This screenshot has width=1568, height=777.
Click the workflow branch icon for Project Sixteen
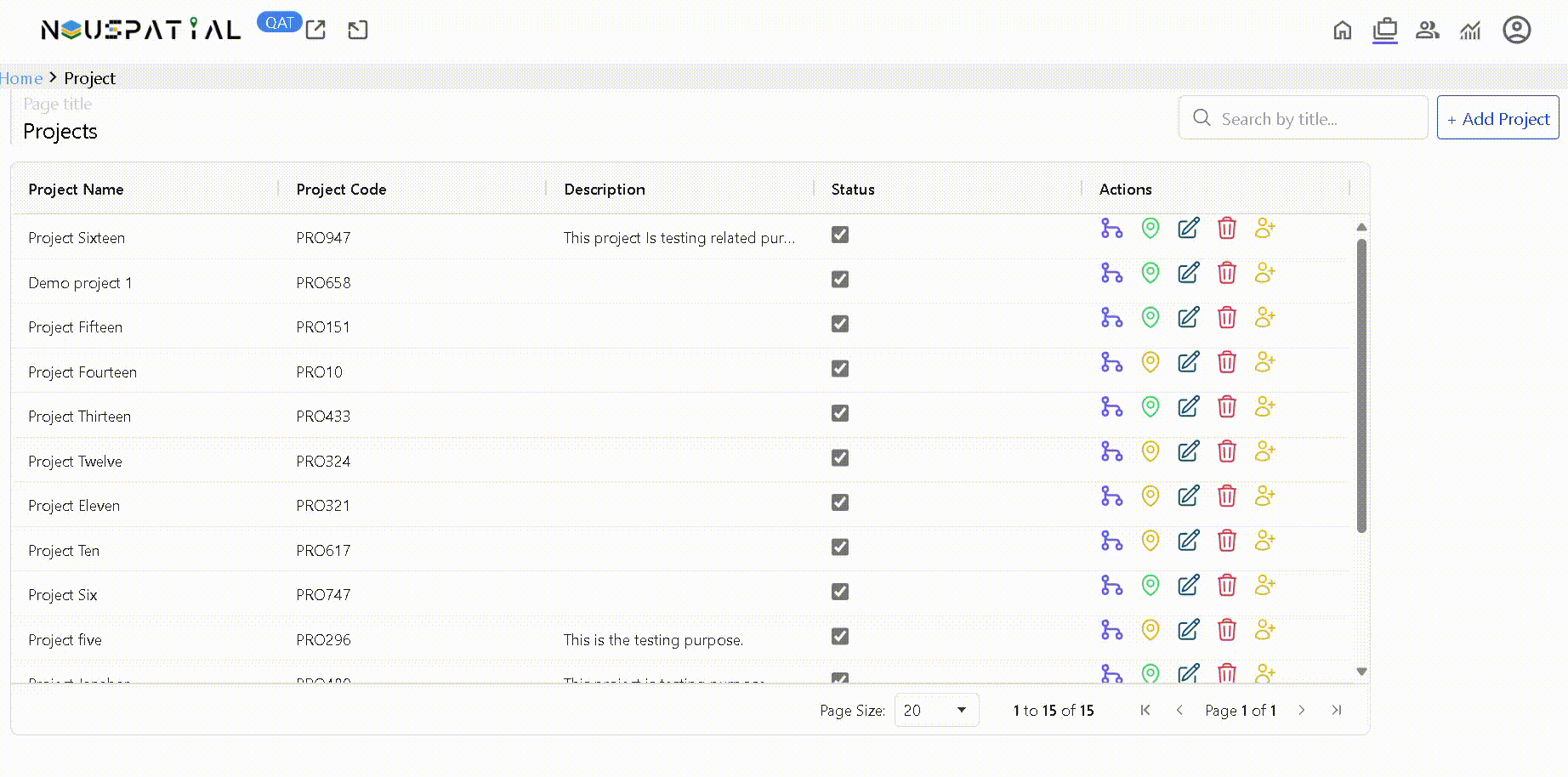[x=1111, y=229]
